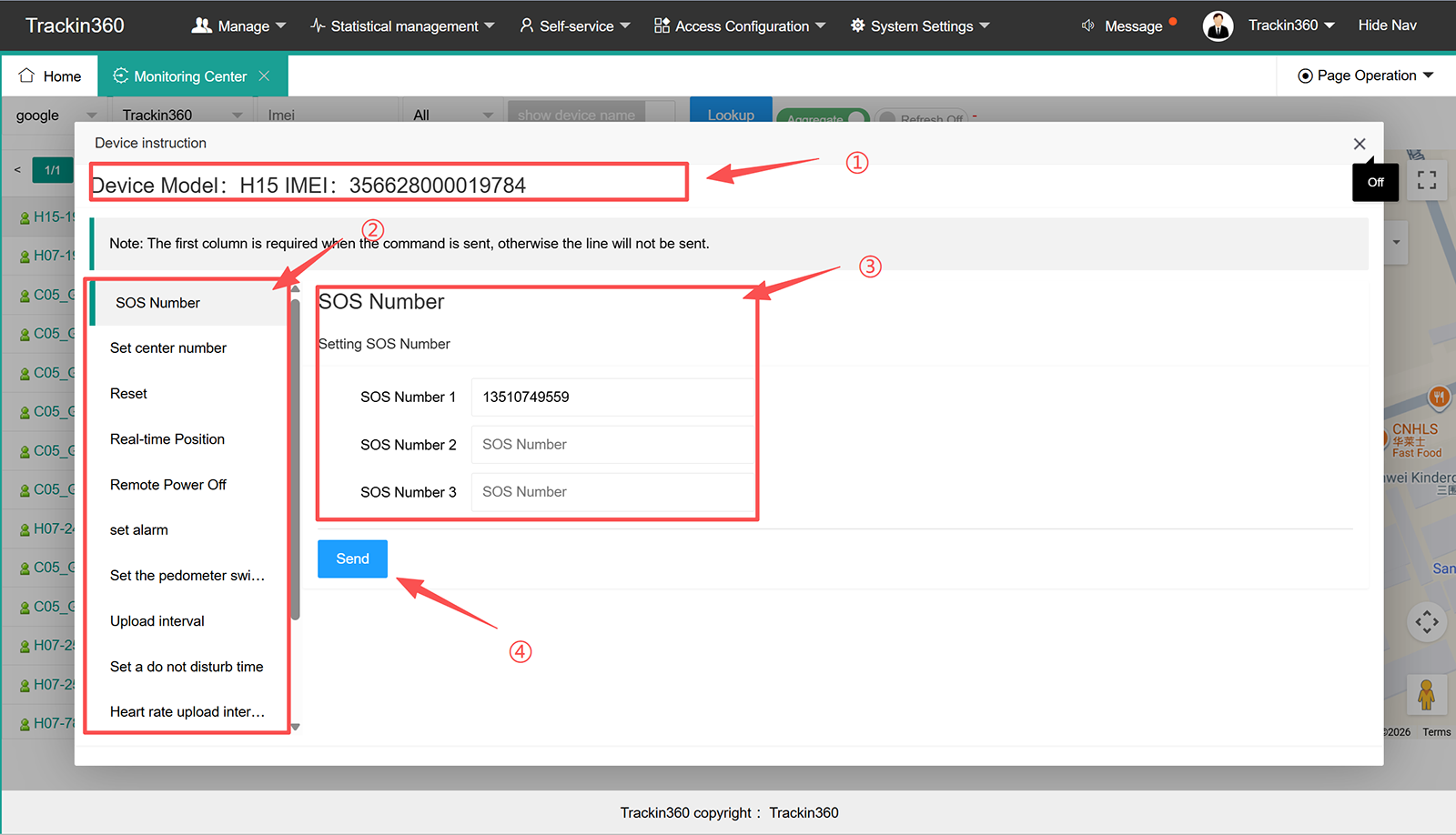Click the Trackin360 user avatar

tap(1218, 25)
